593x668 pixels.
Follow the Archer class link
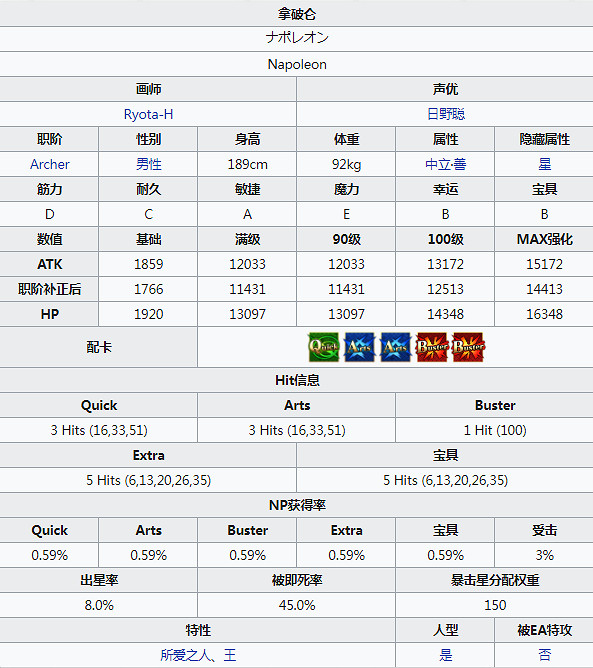point(49,164)
